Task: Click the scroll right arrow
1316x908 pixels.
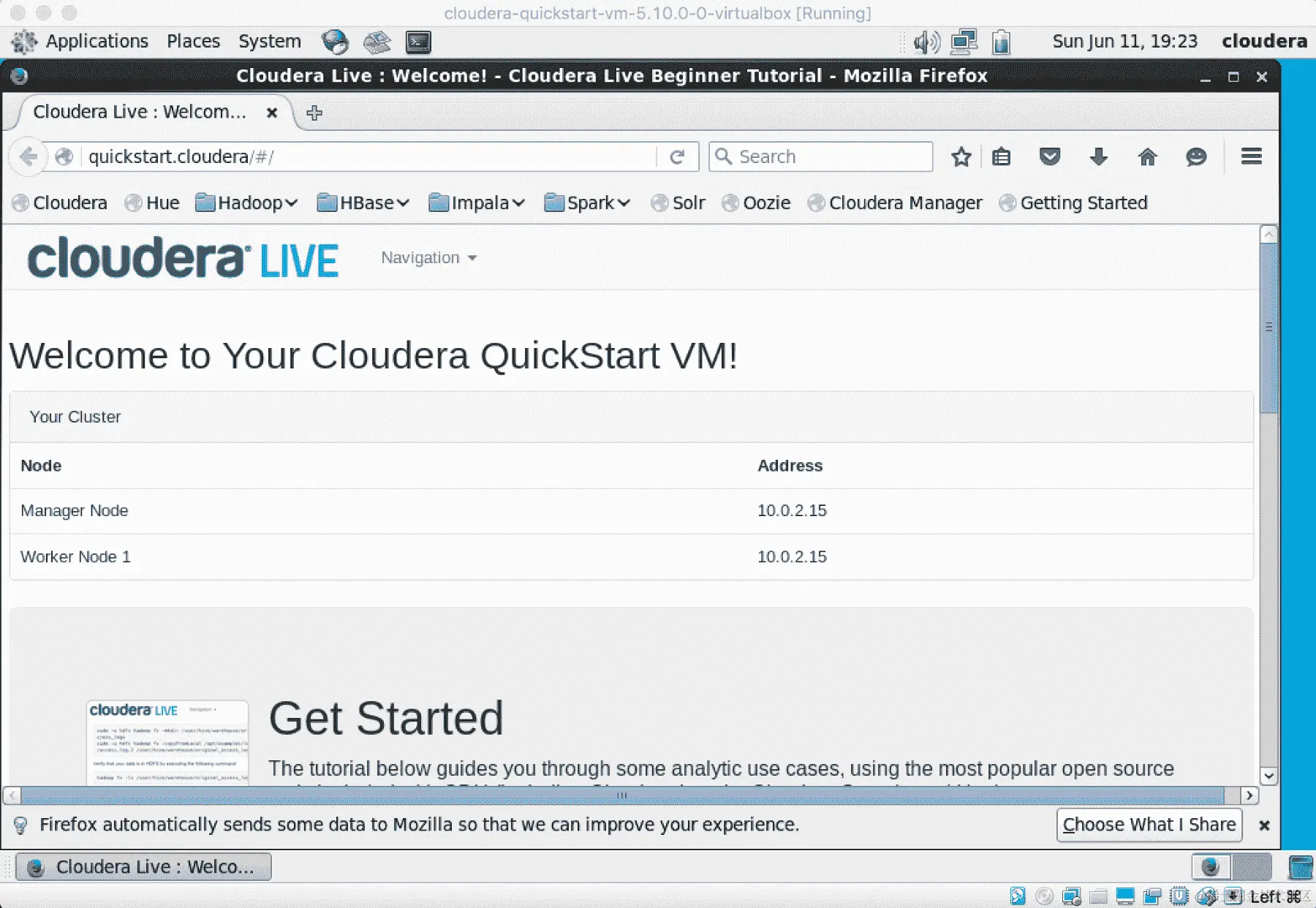Action: tap(1249, 795)
